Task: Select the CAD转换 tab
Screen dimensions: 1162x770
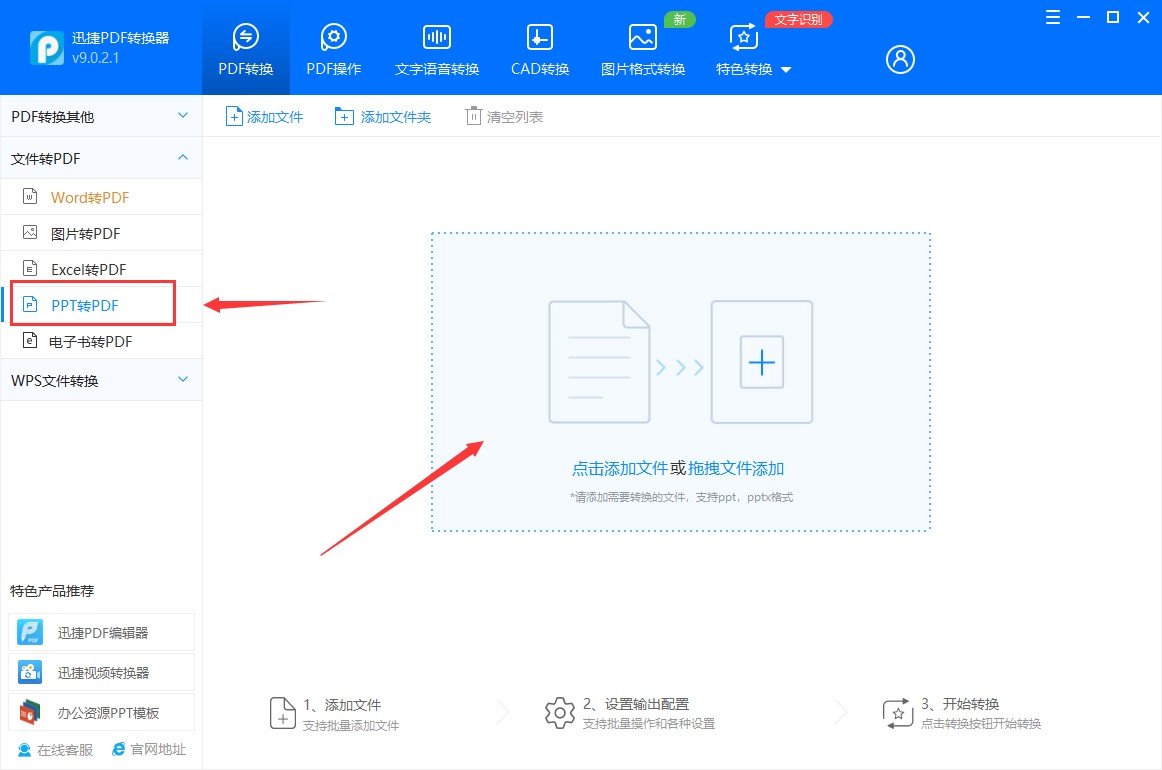Action: click(x=540, y=49)
